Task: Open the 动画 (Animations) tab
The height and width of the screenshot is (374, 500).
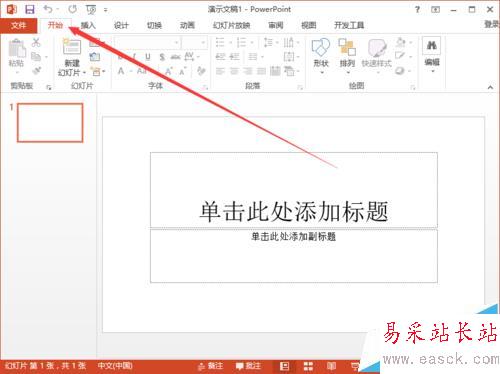Action: point(187,25)
